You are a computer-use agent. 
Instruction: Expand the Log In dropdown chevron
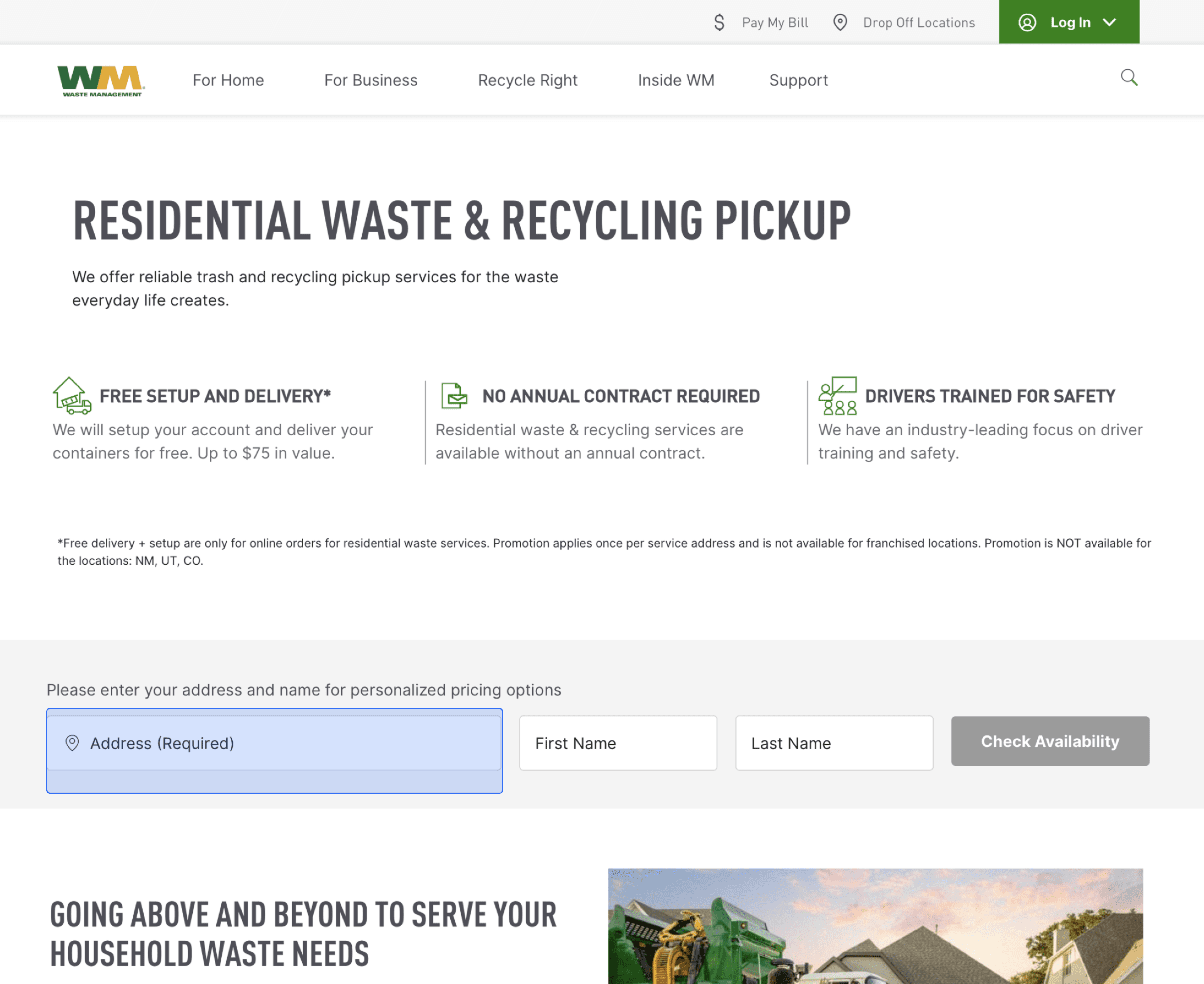[x=1109, y=23]
